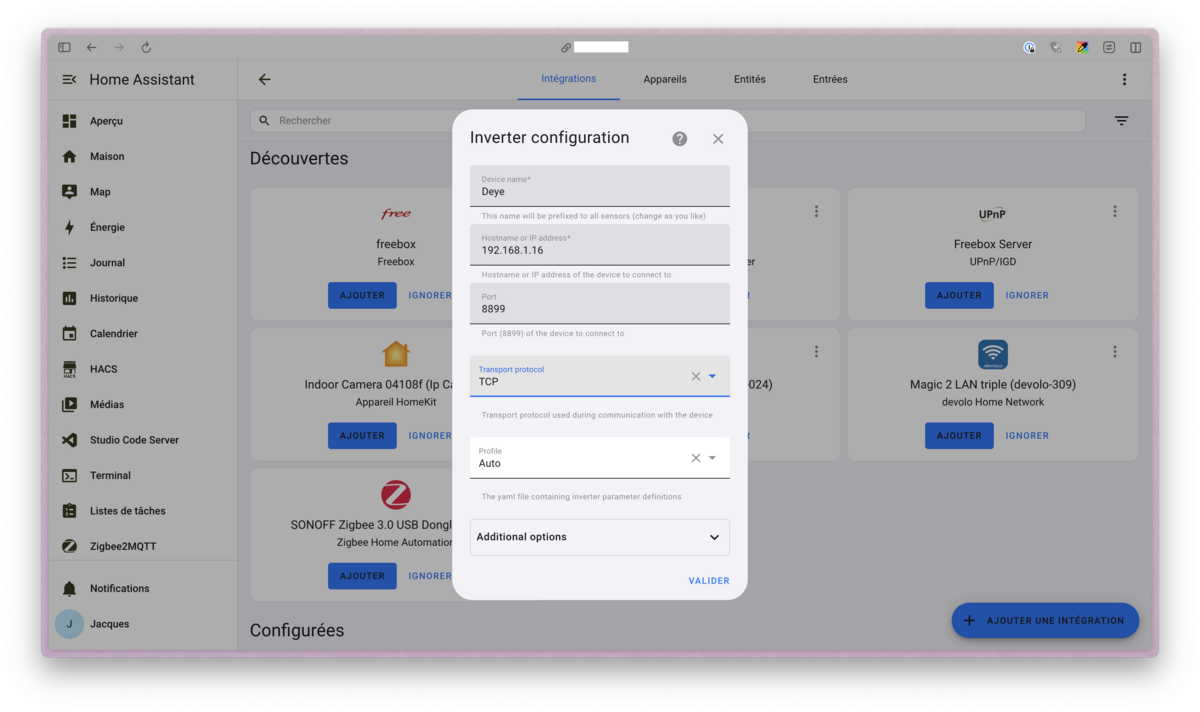The height and width of the screenshot is (712, 1200).
Task: Collapse the Home Assistant sidebar menu
Action: tap(69, 80)
